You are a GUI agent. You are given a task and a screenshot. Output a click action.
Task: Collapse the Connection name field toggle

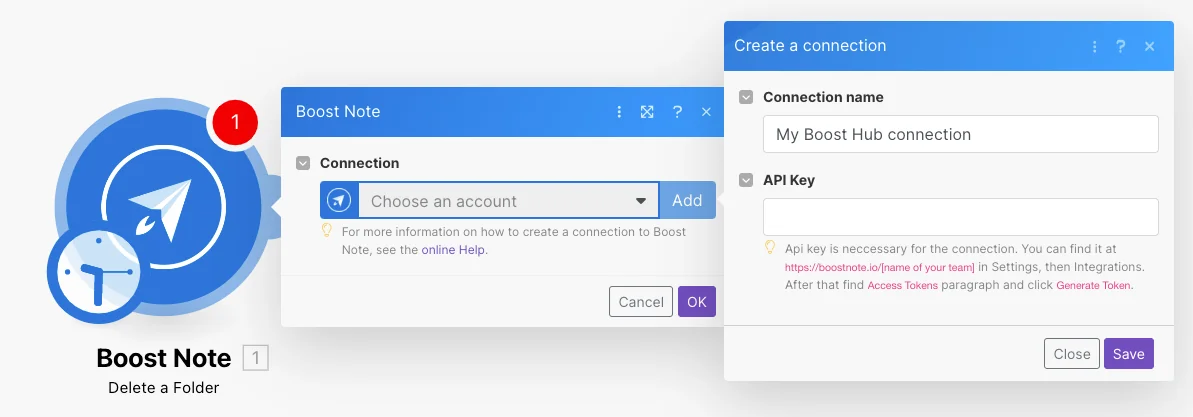pyautogui.click(x=746, y=97)
